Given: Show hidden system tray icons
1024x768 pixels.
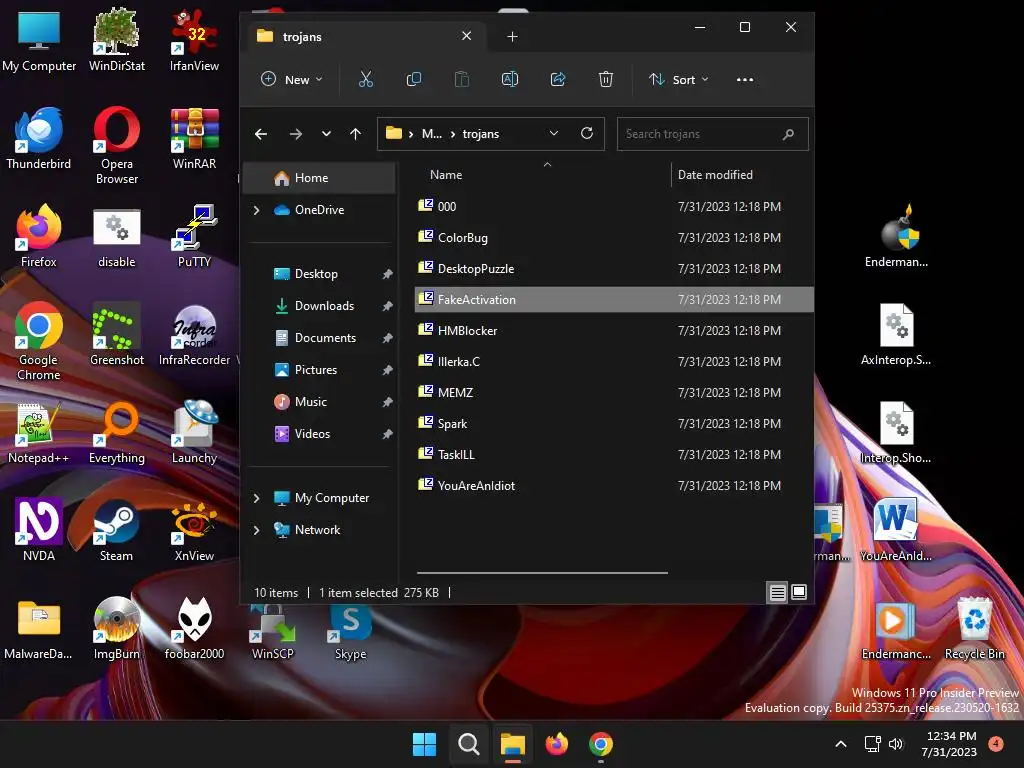Looking at the screenshot, I should (841, 744).
